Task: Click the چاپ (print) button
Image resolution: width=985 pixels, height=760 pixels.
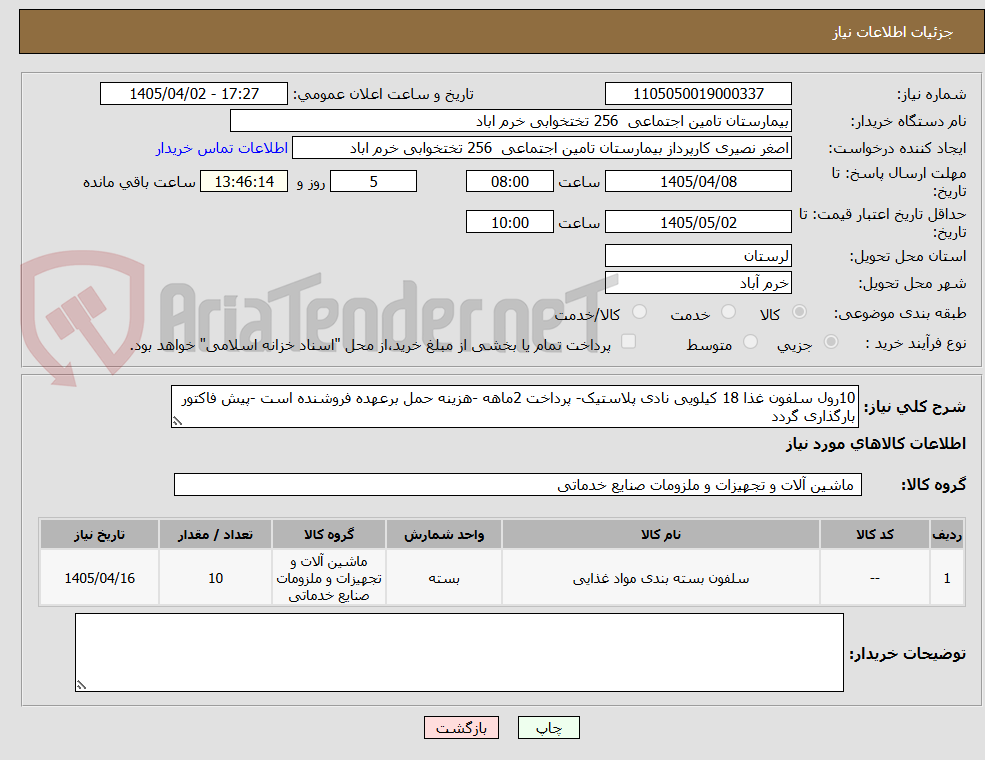Action: [548, 727]
